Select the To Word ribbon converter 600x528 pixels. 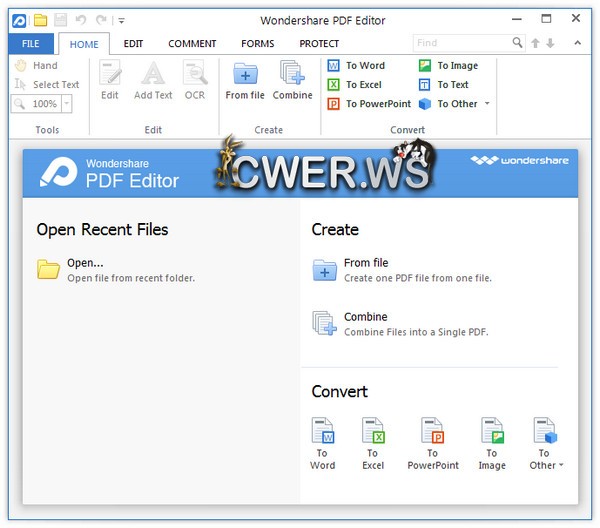pos(357,66)
